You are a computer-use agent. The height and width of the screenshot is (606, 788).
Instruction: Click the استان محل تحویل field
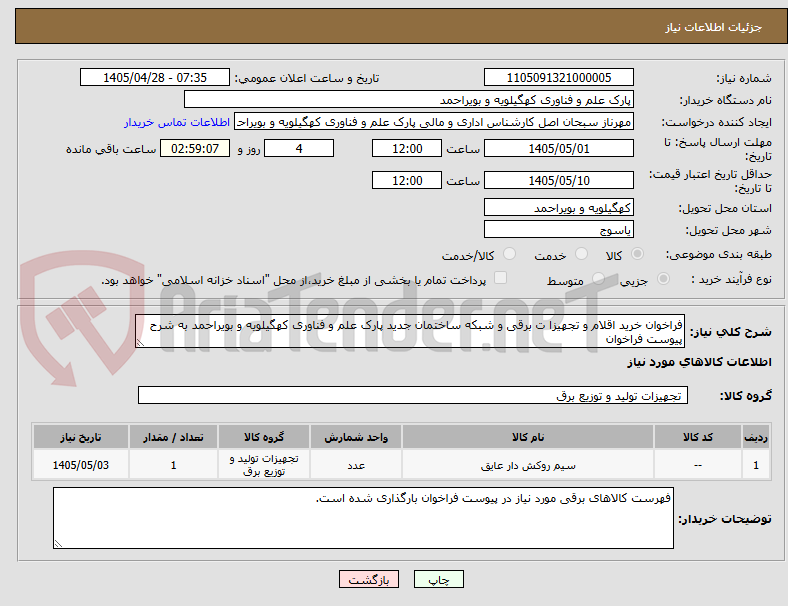[x=559, y=207]
